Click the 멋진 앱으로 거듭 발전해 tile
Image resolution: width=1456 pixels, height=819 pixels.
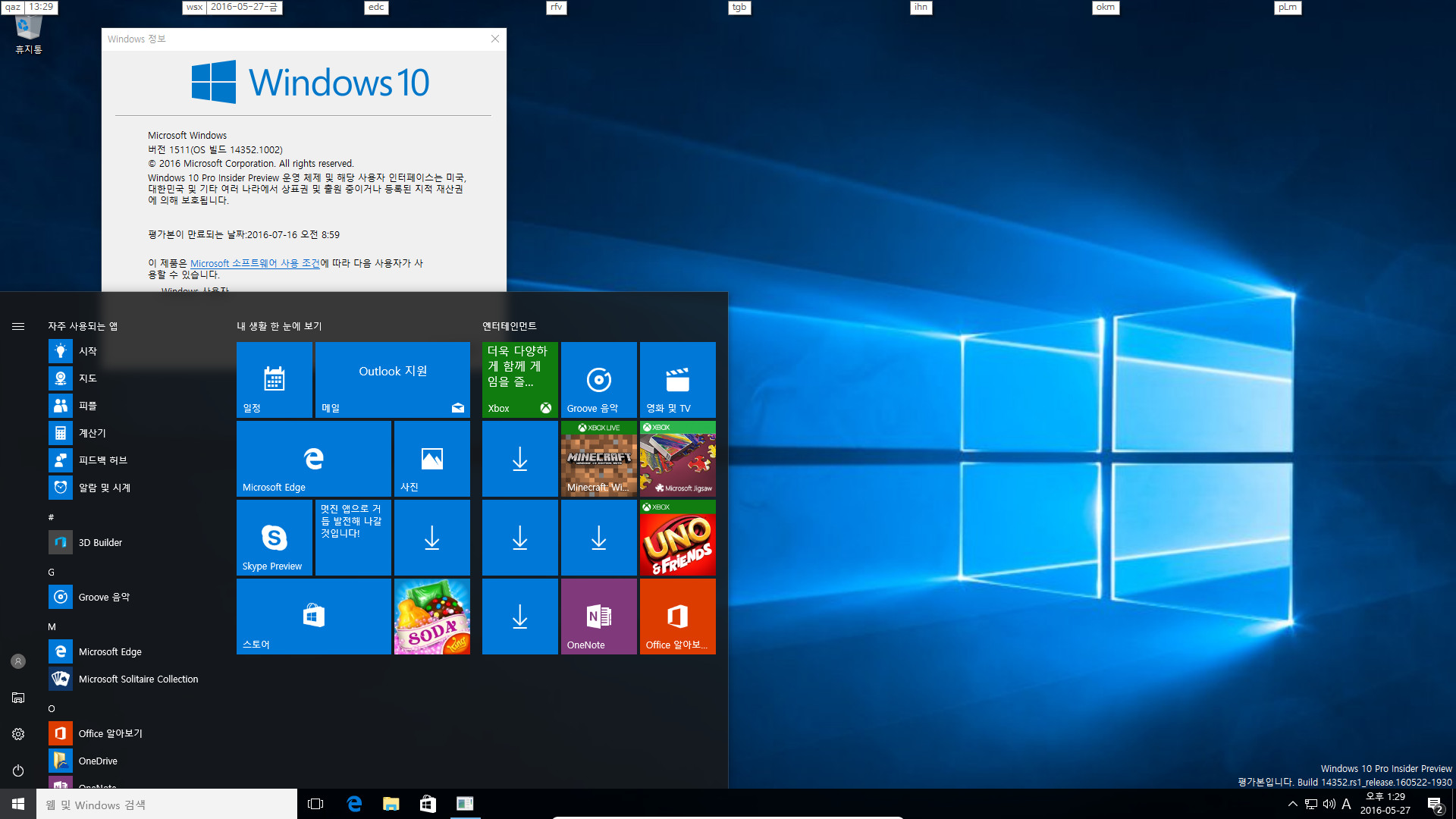pyautogui.click(x=353, y=538)
